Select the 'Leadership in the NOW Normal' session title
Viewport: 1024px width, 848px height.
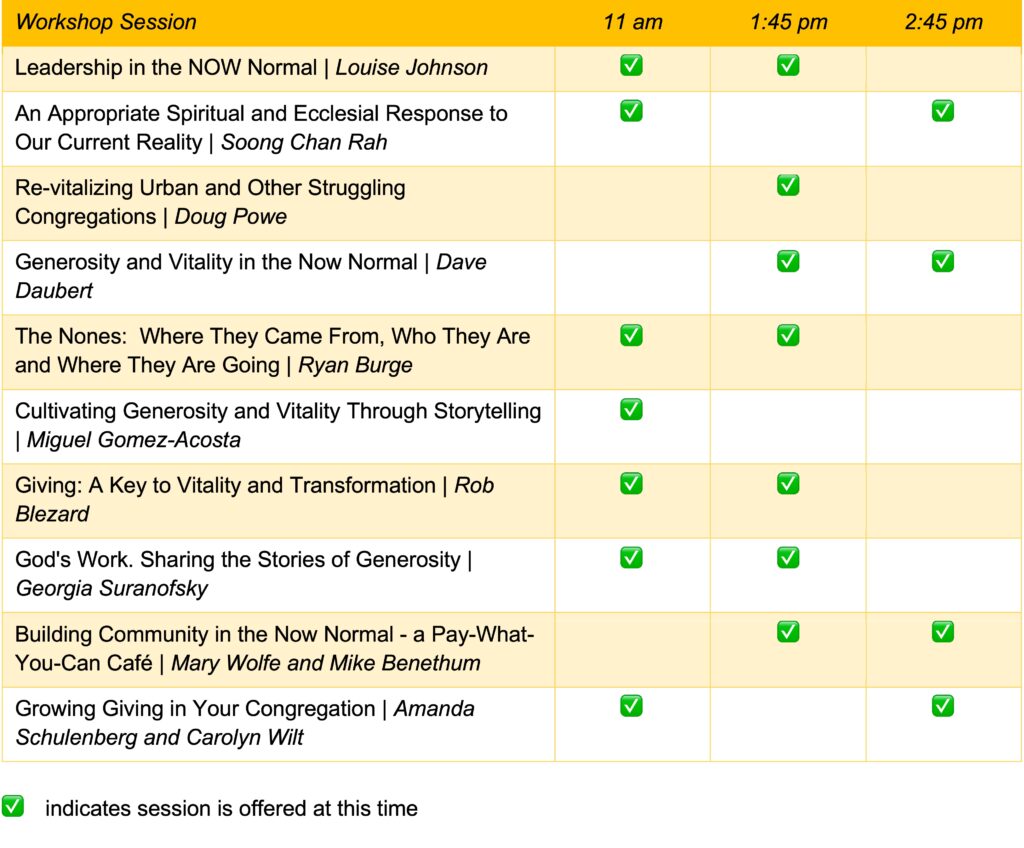coord(166,67)
